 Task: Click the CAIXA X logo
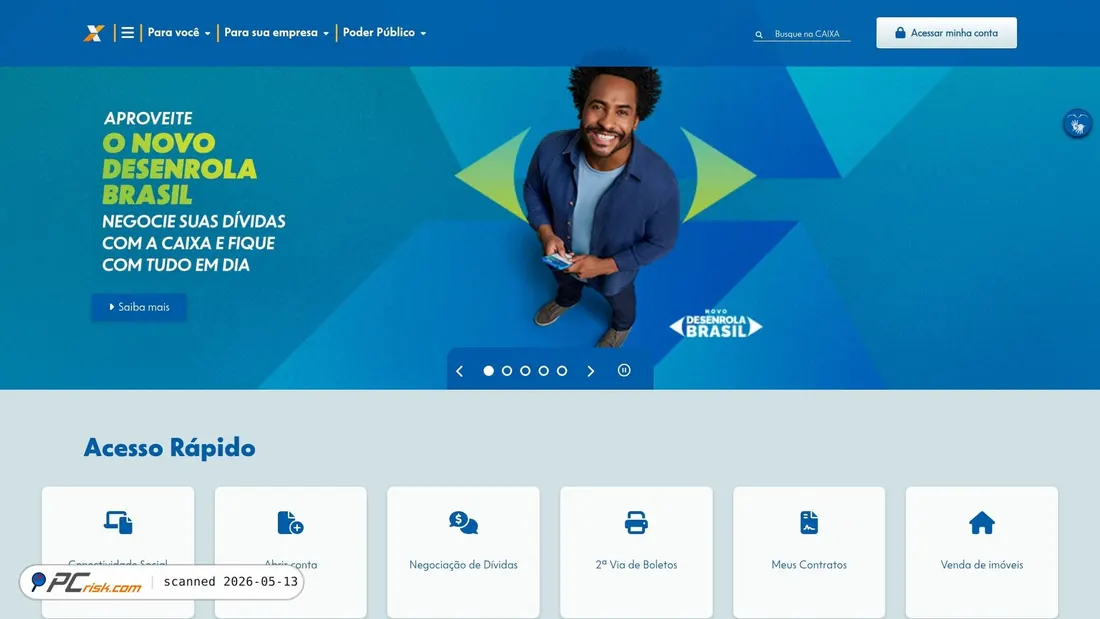tap(94, 33)
